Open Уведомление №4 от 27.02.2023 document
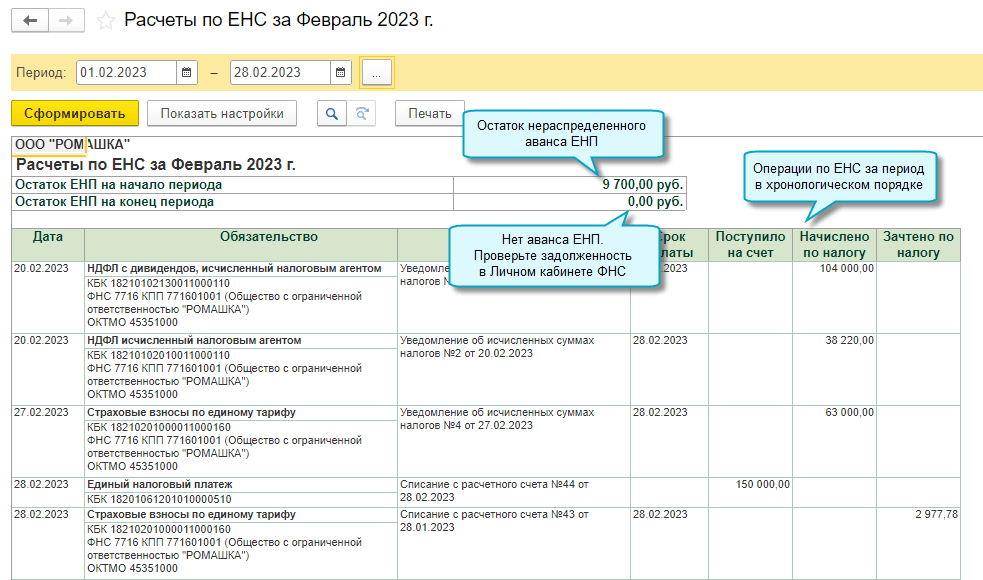The width and height of the screenshot is (983, 580). coord(496,419)
